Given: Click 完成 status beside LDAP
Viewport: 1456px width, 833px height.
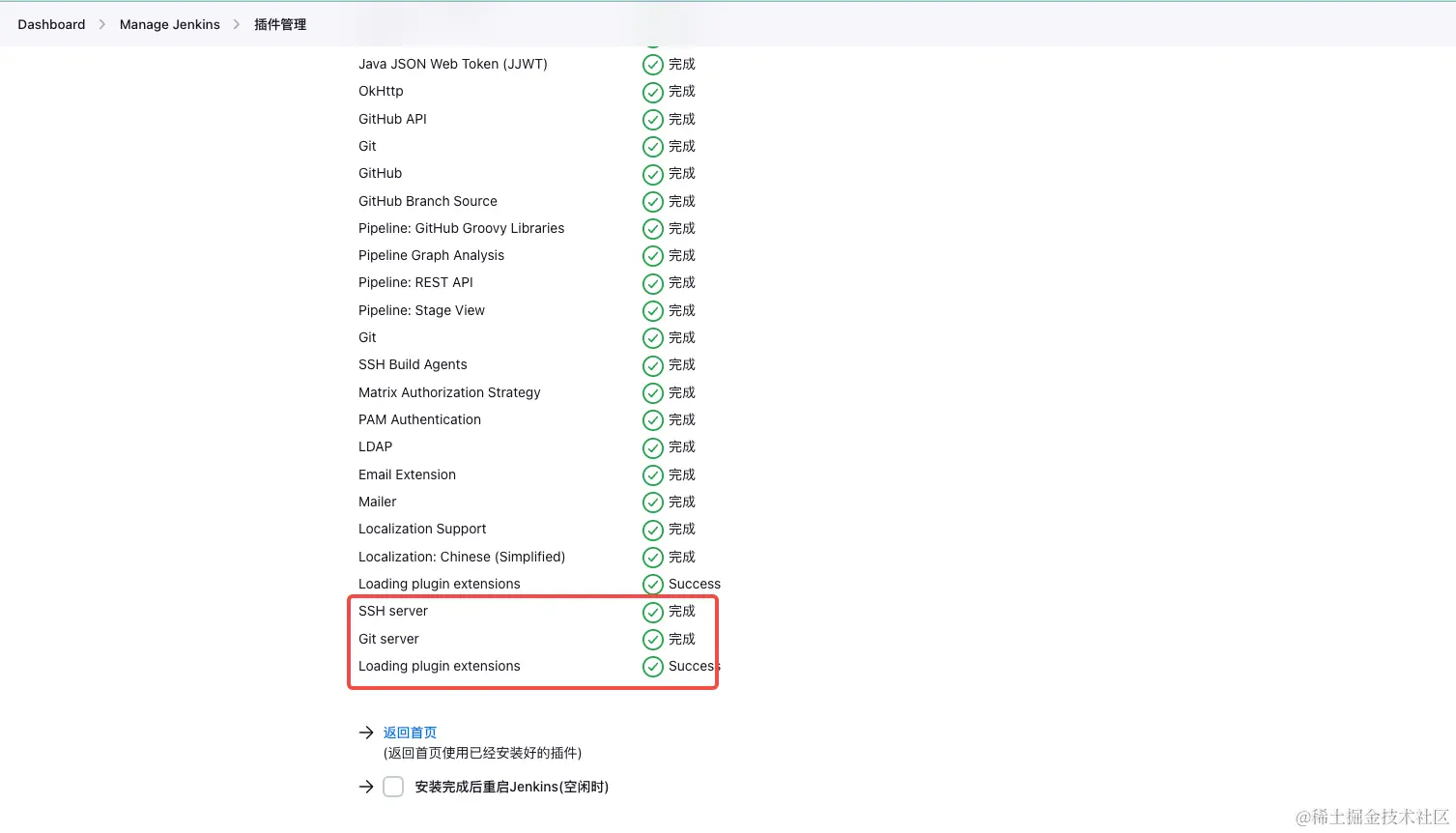Looking at the screenshot, I should click(x=682, y=446).
